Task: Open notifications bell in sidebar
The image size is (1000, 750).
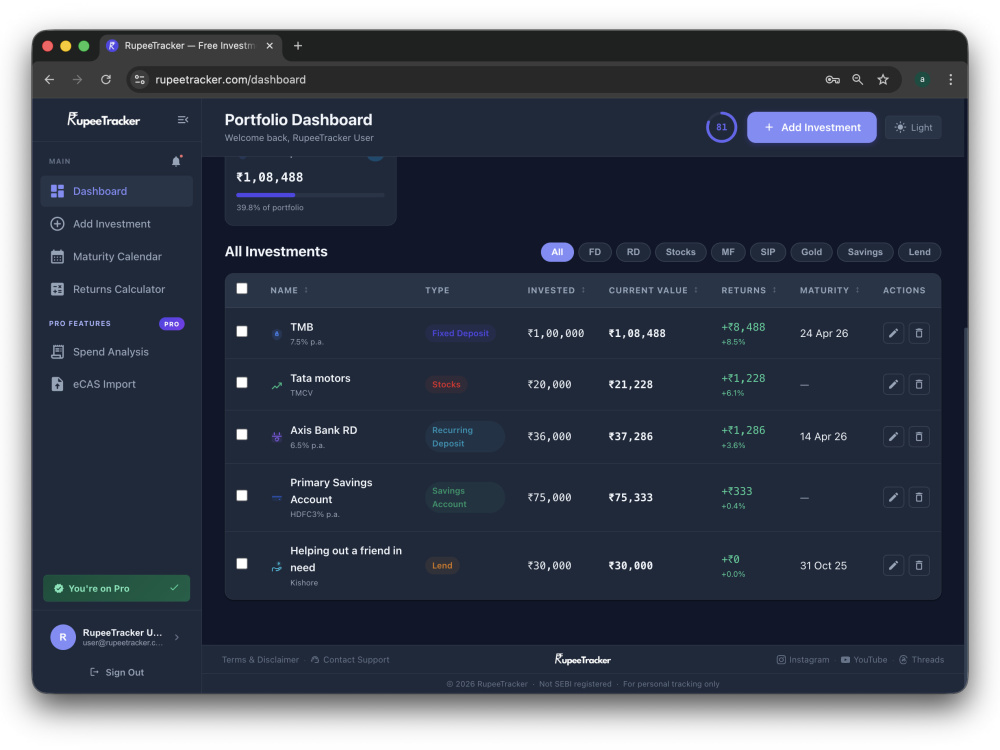Action: (177, 161)
